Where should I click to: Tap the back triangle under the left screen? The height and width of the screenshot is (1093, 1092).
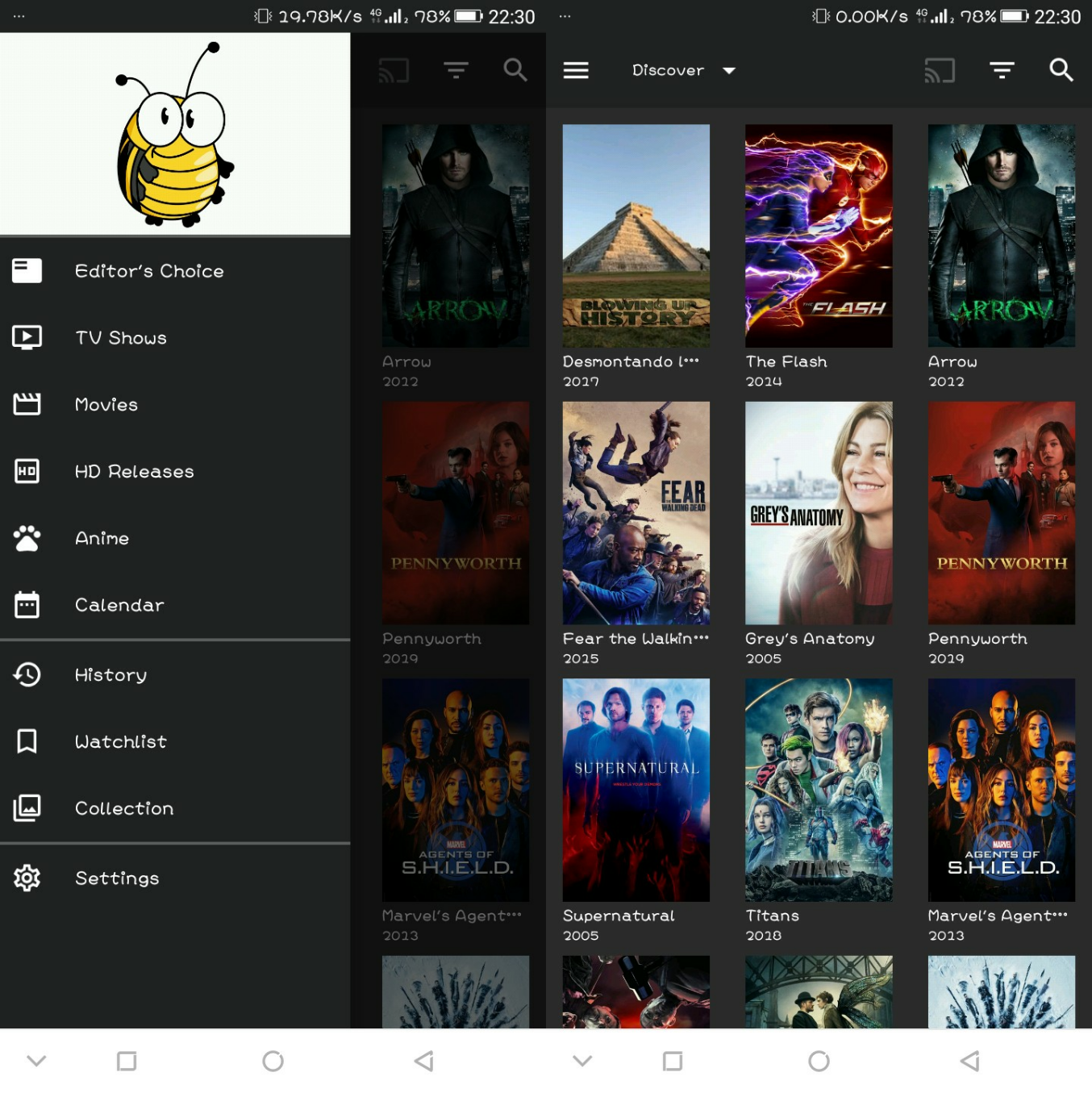[424, 1061]
